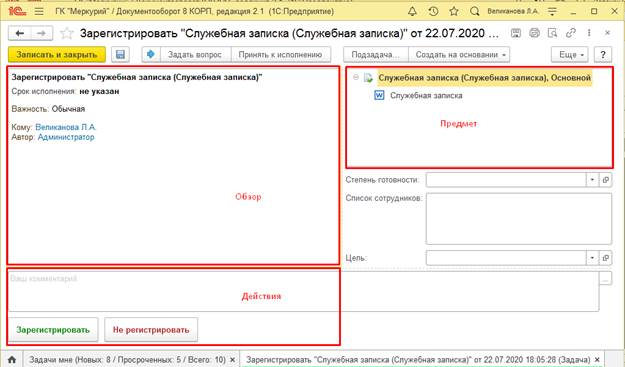The height and width of the screenshot is (367, 625).
Task: Click the blue redirect arrow icon
Action: pos(151,54)
